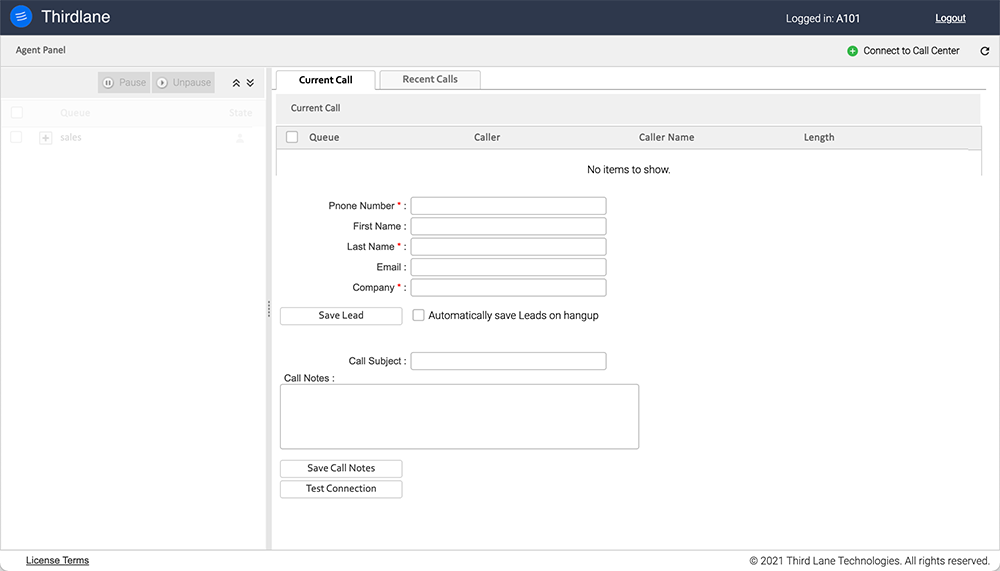Collapse all queues with double up chevron

pyautogui.click(x=236, y=83)
